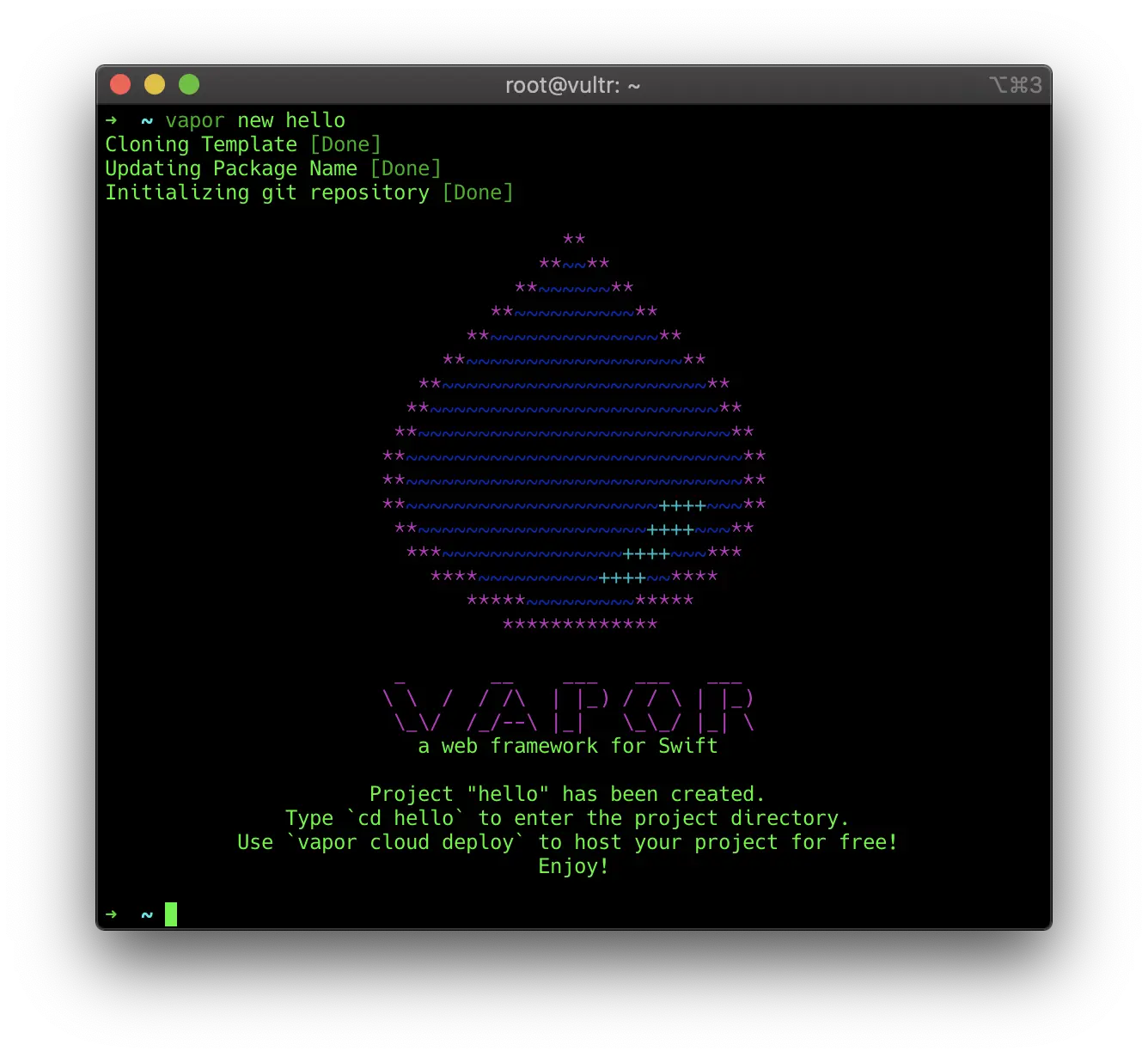Viewport: 1148px width, 1057px height.
Task: Click the green arrow prompt symbol
Action: tap(112, 120)
